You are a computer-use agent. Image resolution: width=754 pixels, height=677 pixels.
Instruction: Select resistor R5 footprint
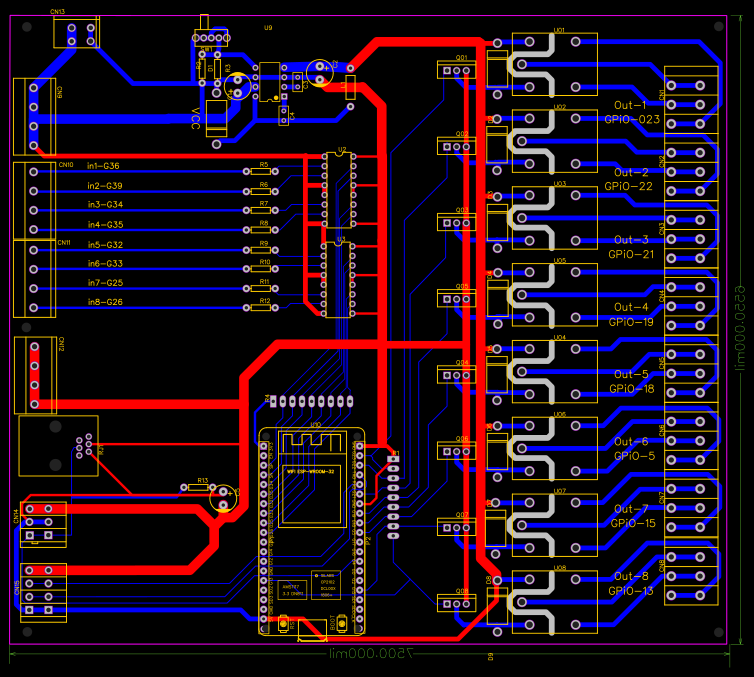coord(261,171)
